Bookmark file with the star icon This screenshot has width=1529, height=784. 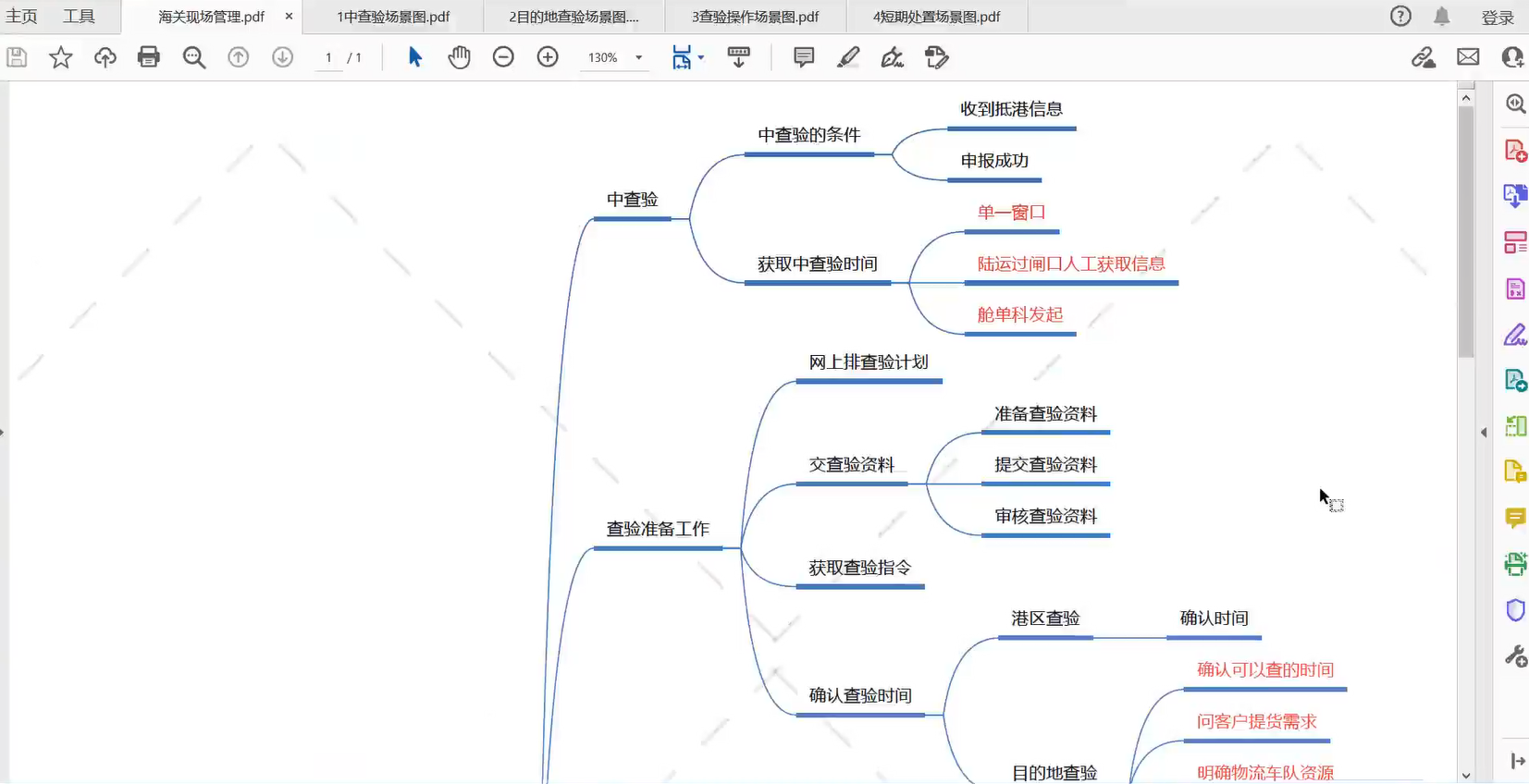coord(61,57)
